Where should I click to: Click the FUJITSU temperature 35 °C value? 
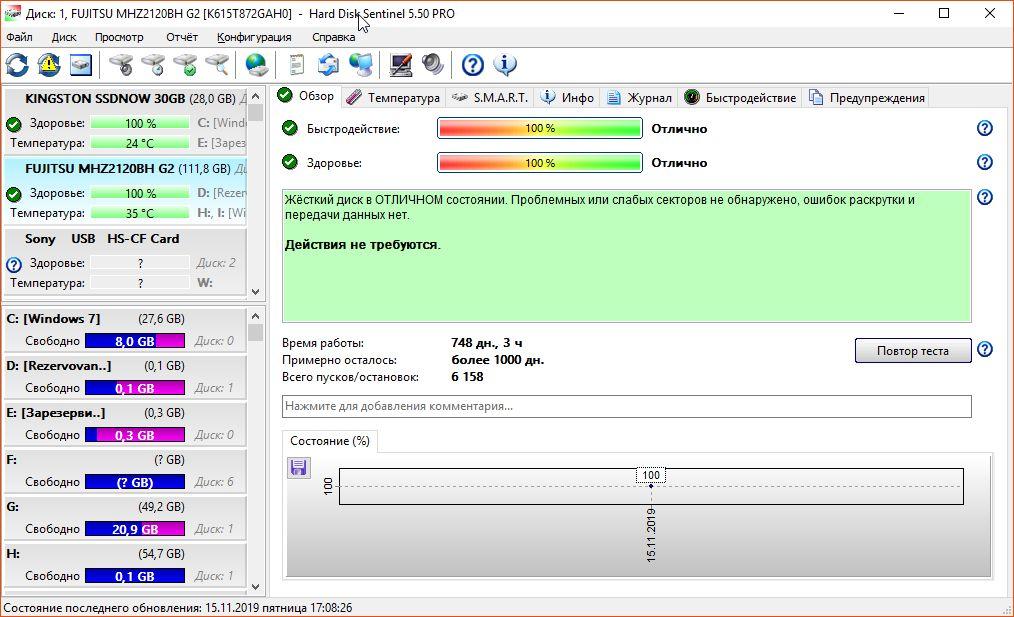[140, 213]
